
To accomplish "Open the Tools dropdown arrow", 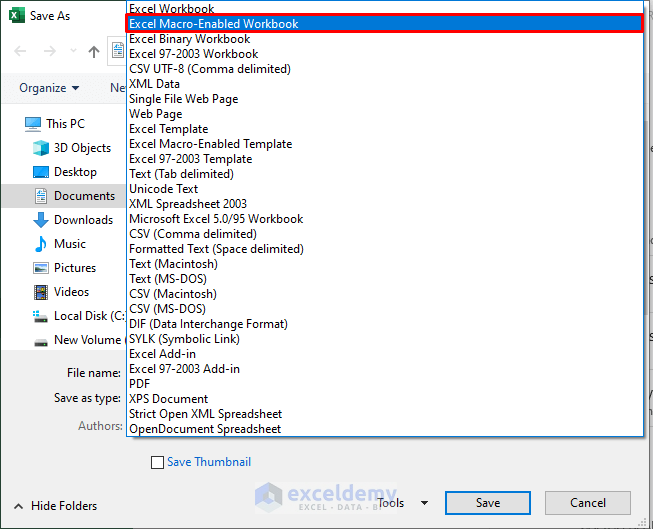I will click(x=424, y=503).
